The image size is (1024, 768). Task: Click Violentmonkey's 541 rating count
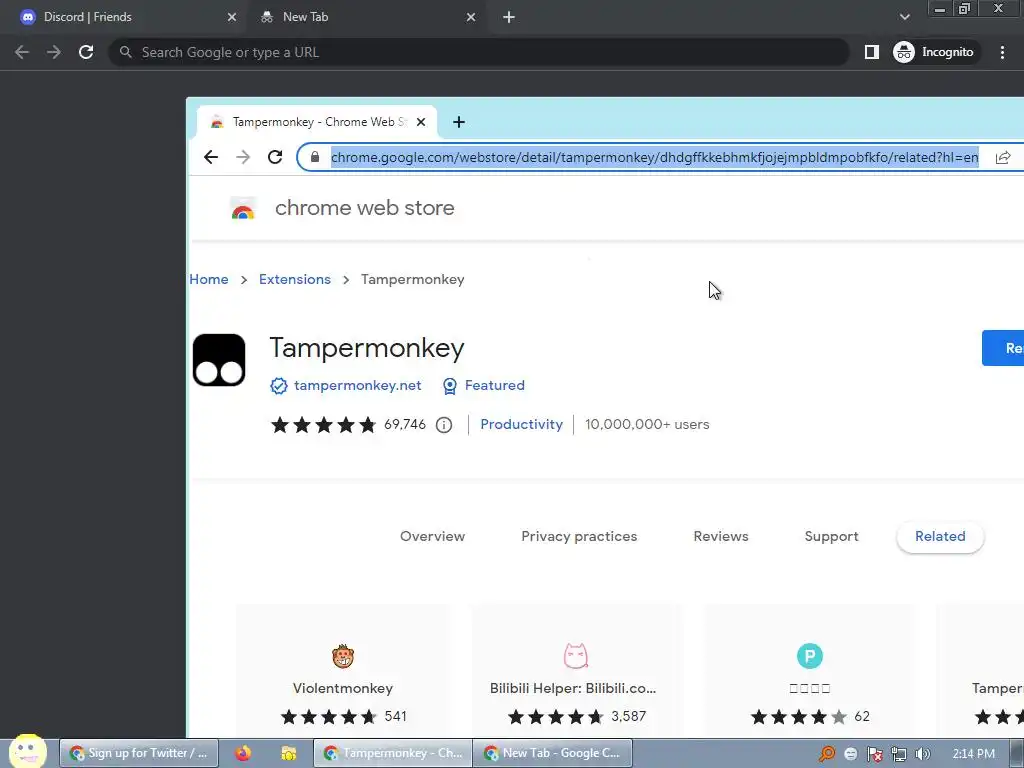[395, 716]
